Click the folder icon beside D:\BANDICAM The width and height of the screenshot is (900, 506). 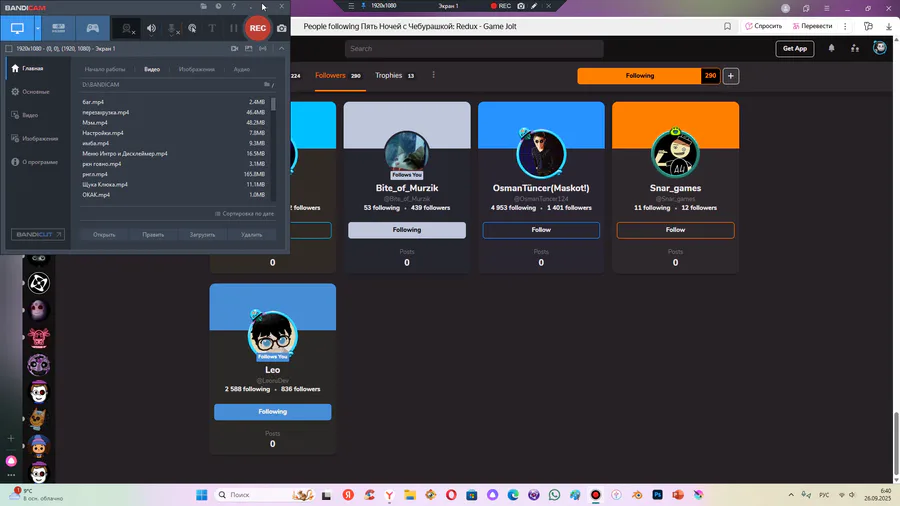[x=267, y=84]
